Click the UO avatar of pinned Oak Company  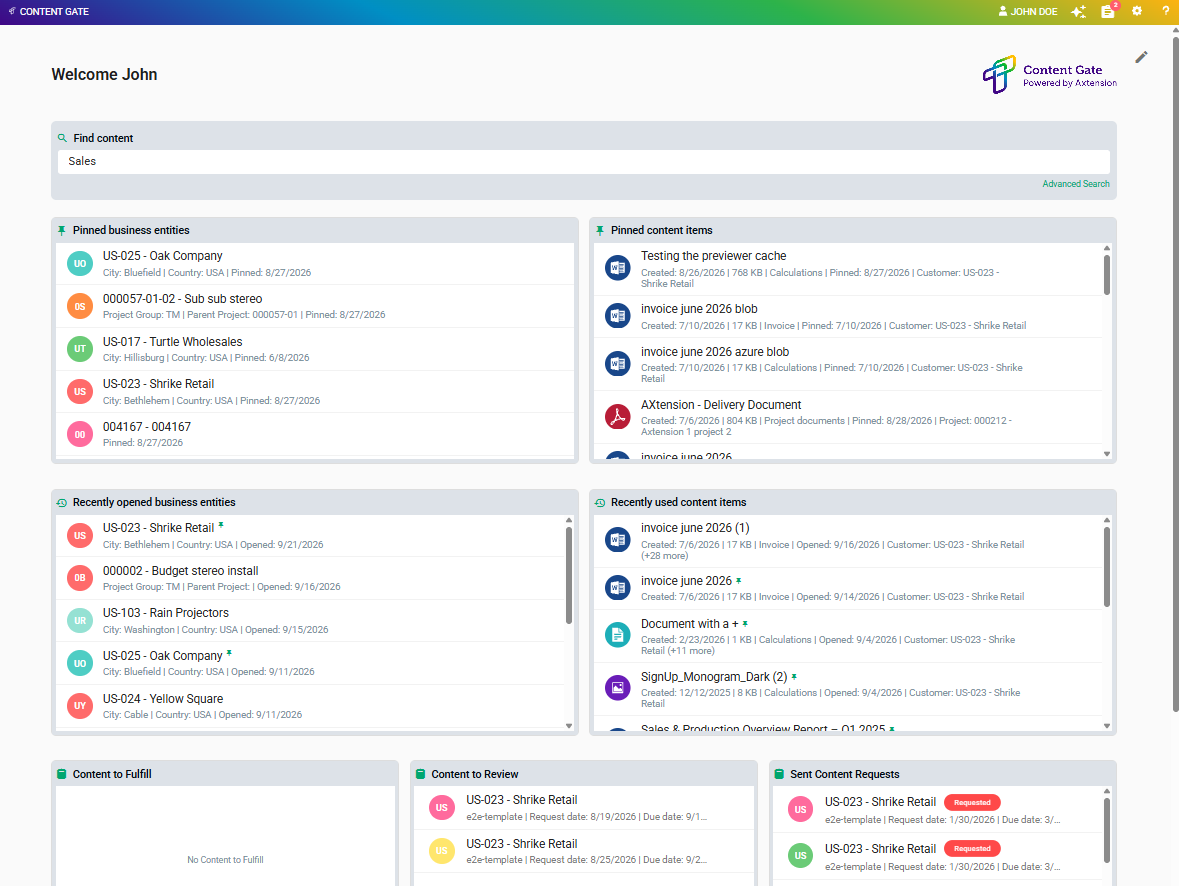(80, 264)
